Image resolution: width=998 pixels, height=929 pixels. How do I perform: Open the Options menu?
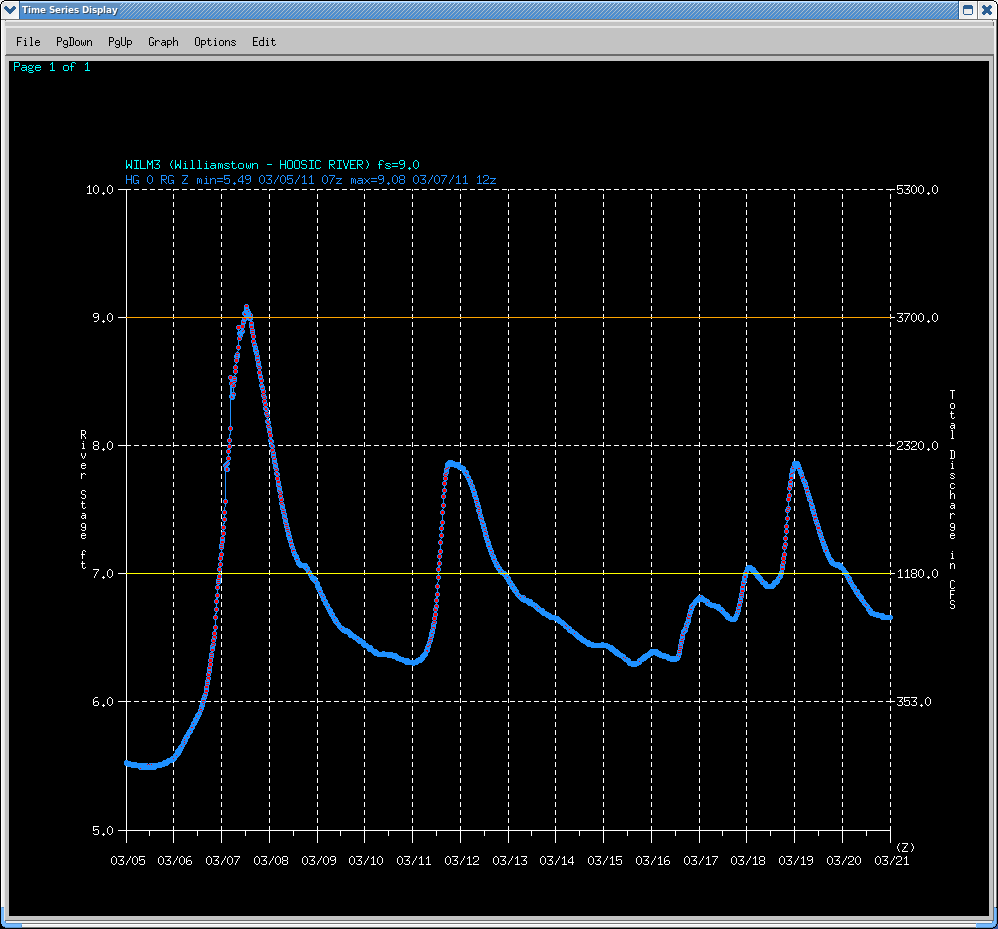215,42
